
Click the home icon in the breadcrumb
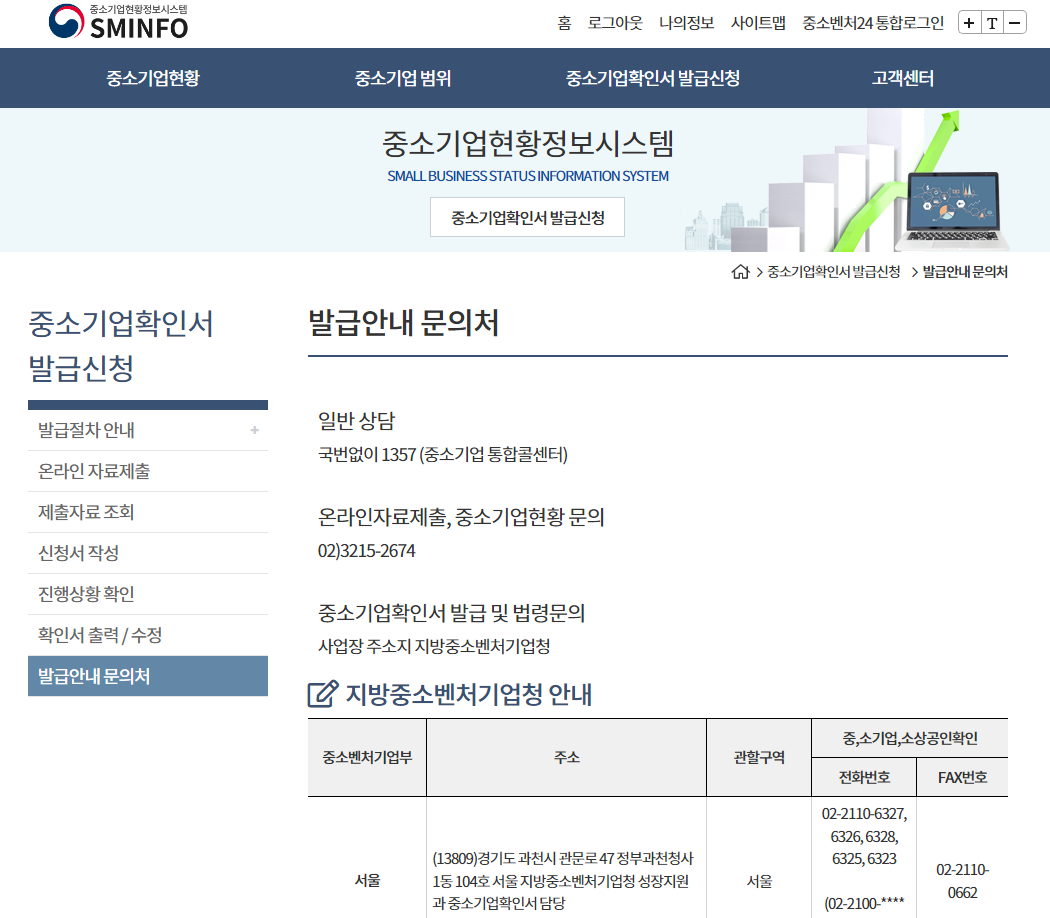(x=741, y=271)
